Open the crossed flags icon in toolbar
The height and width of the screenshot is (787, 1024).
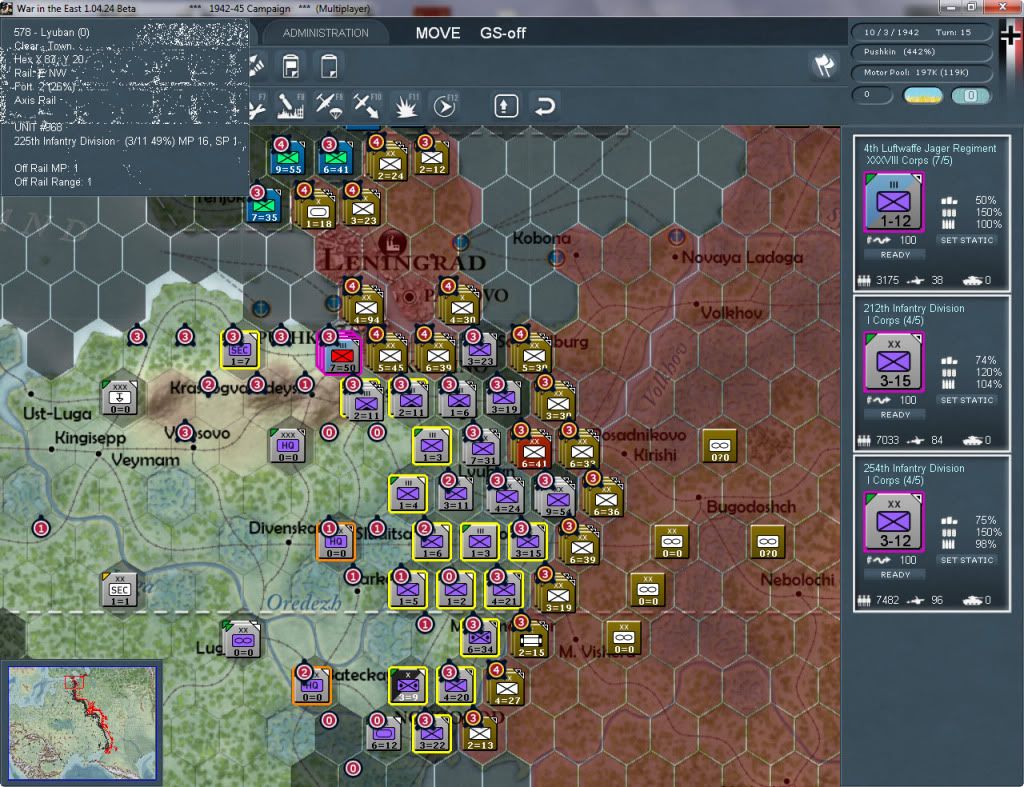coord(824,65)
